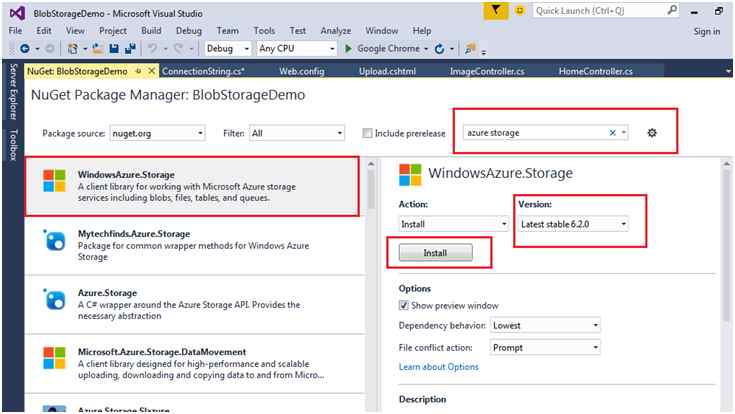
Task: Click the Find in Files toolbar icon
Action: click(x=470, y=48)
